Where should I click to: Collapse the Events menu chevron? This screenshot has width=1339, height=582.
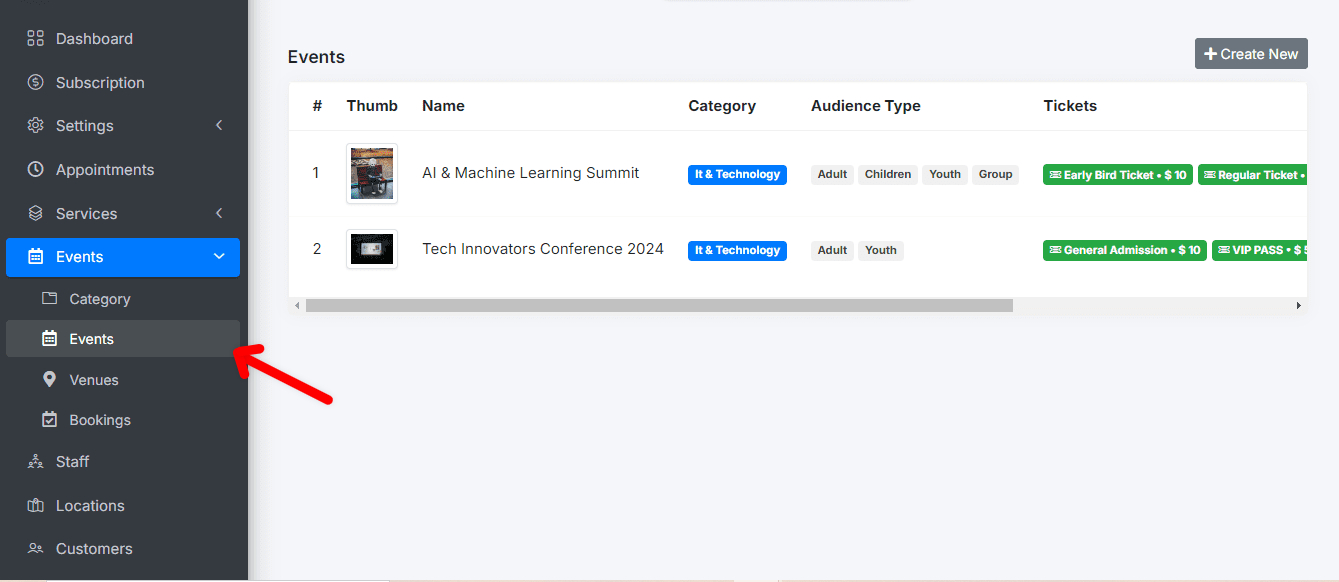pyautogui.click(x=219, y=257)
